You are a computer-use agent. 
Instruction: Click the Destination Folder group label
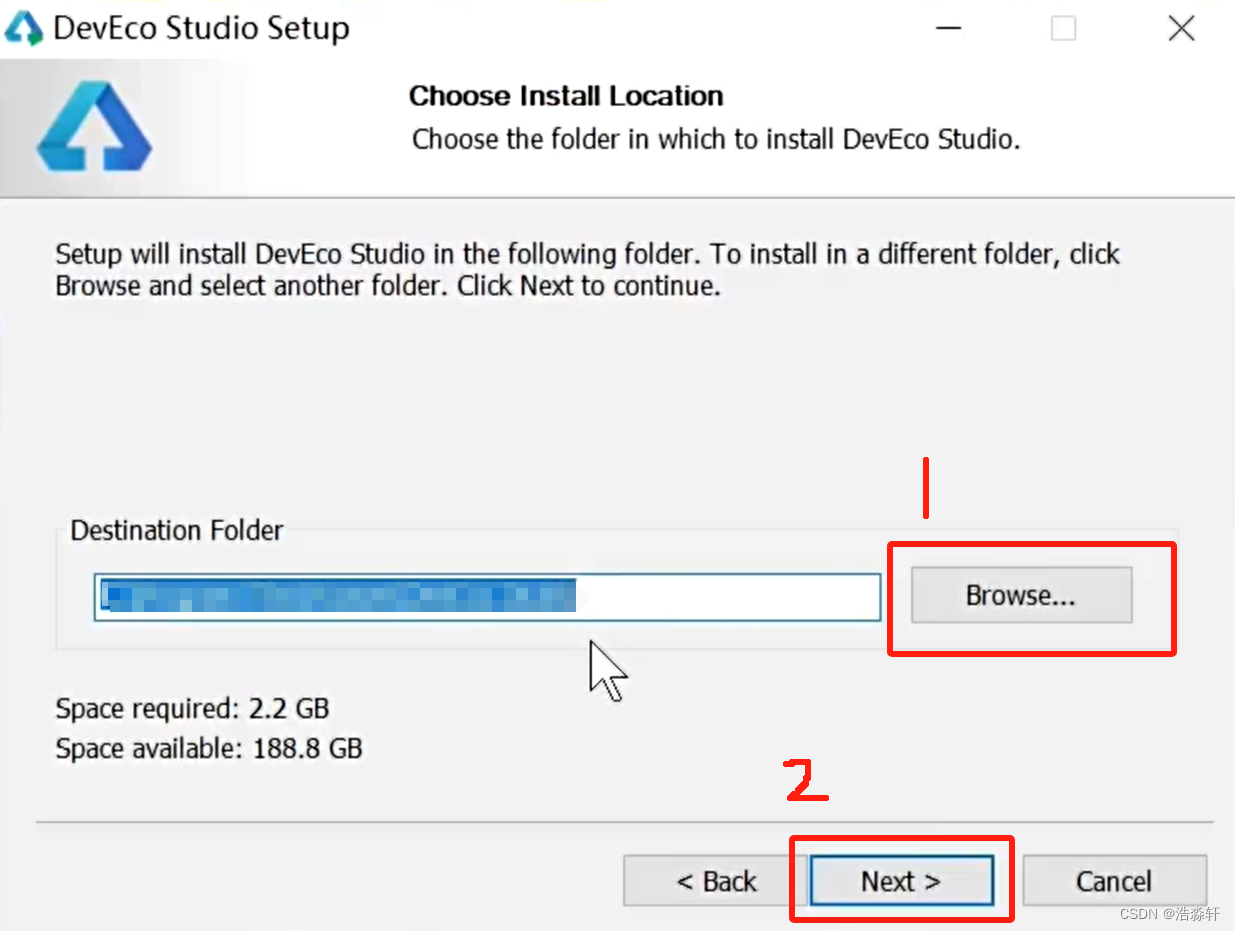pos(177,530)
